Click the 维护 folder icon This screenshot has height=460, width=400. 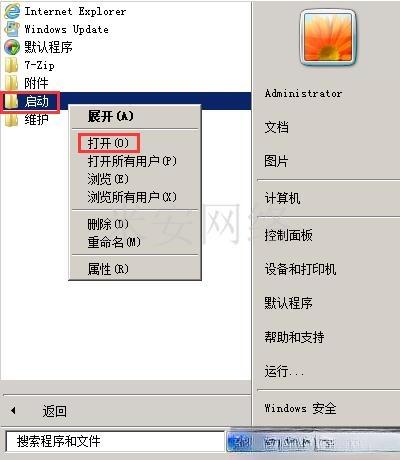point(11,119)
